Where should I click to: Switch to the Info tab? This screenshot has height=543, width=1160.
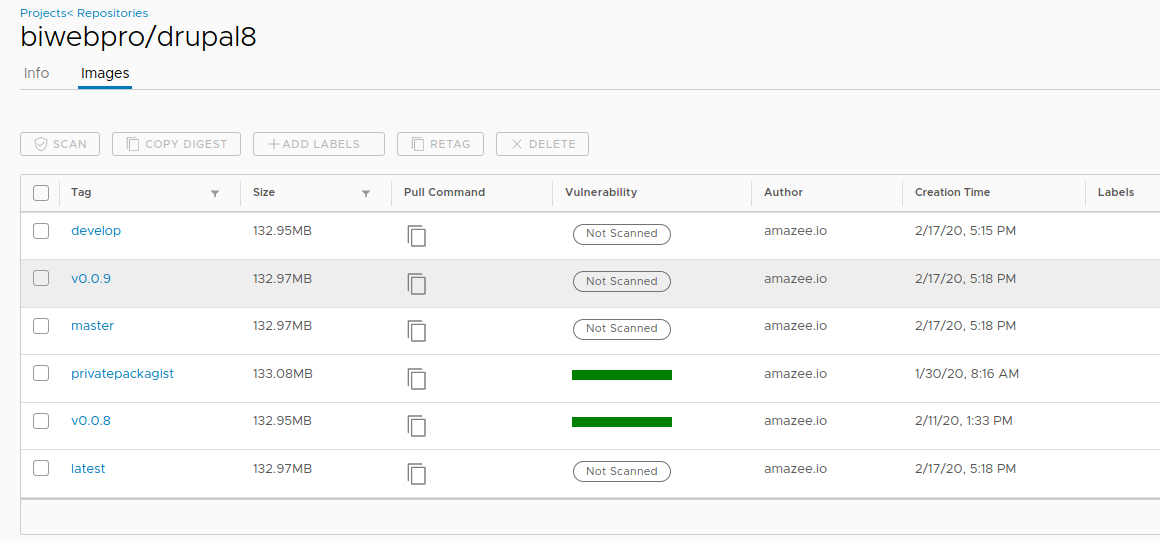coord(36,73)
